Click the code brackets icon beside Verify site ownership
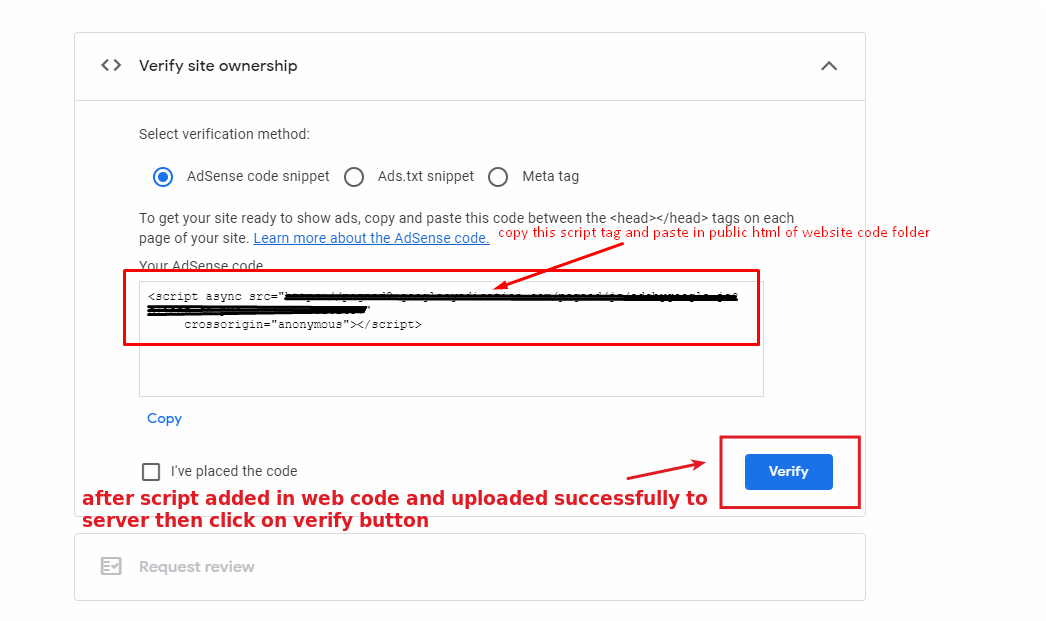 coord(110,65)
